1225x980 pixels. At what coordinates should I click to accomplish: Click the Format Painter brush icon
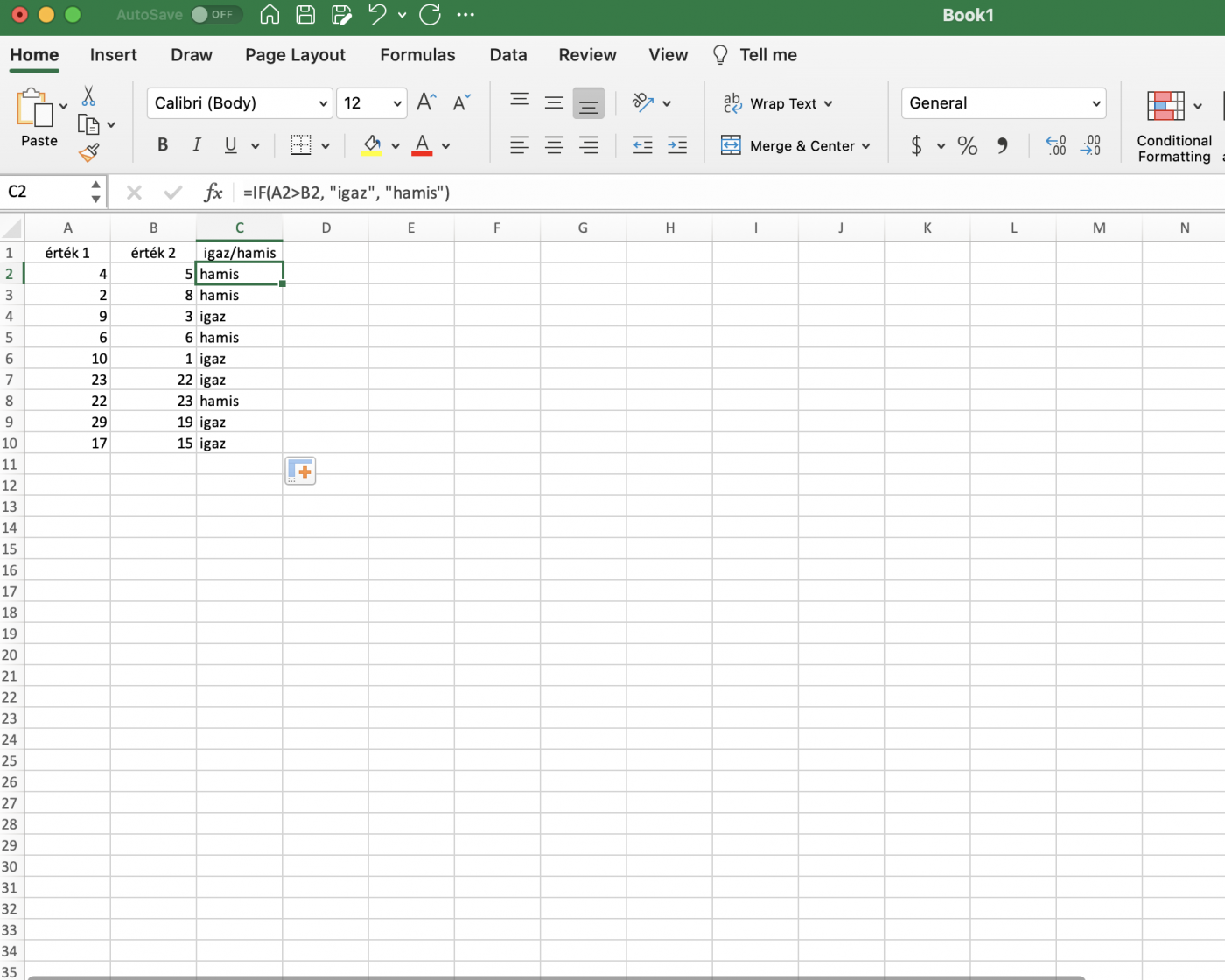coord(88,153)
